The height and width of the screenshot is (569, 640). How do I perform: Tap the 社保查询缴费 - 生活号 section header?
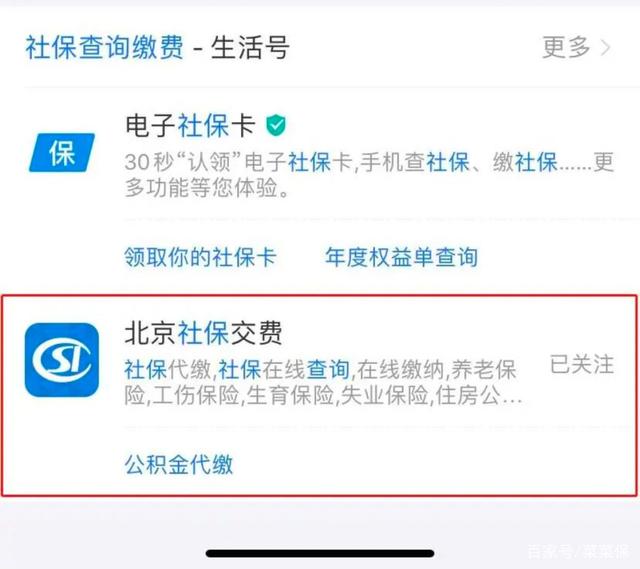click(158, 48)
